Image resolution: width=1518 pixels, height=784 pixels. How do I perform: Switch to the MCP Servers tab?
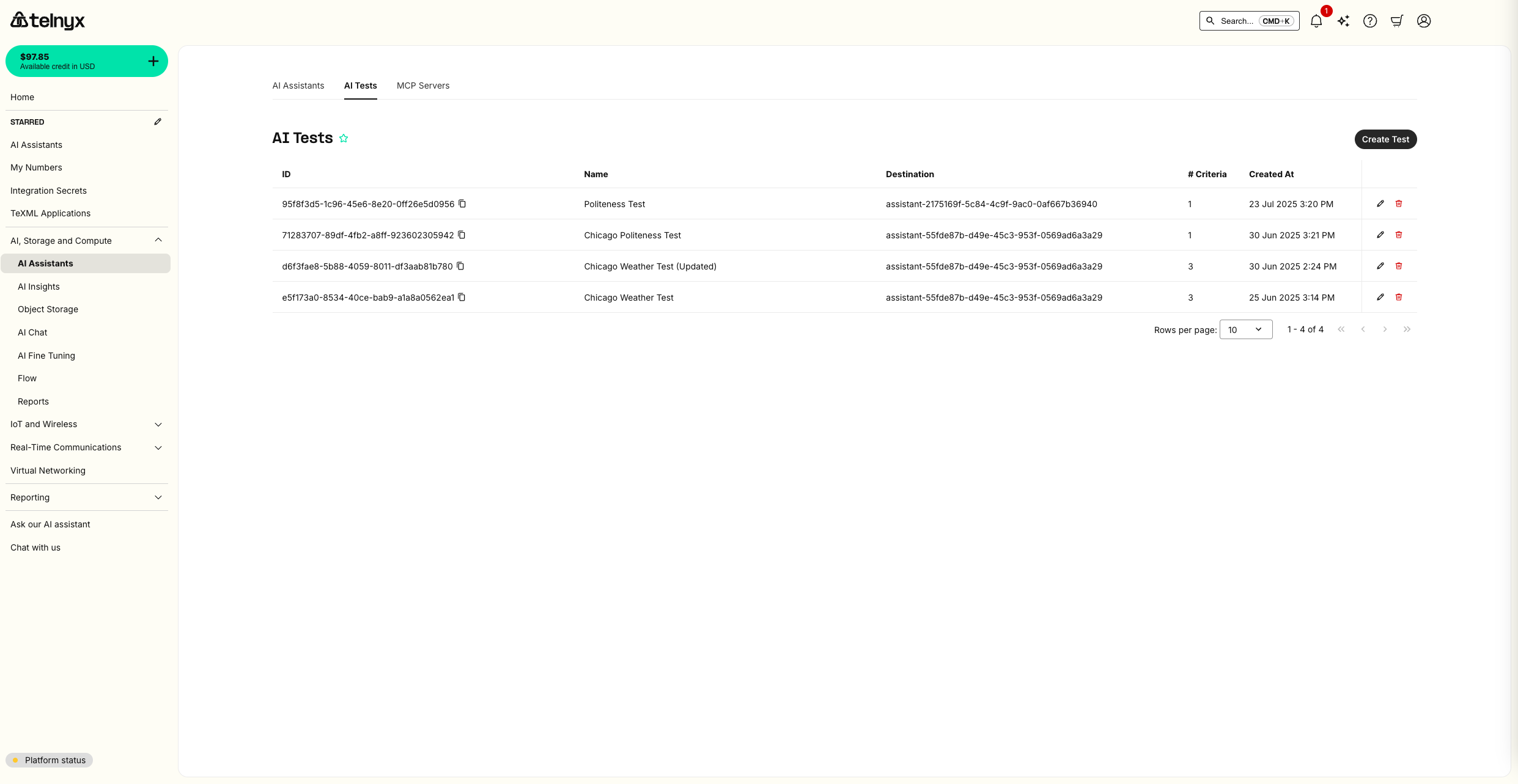pos(422,86)
